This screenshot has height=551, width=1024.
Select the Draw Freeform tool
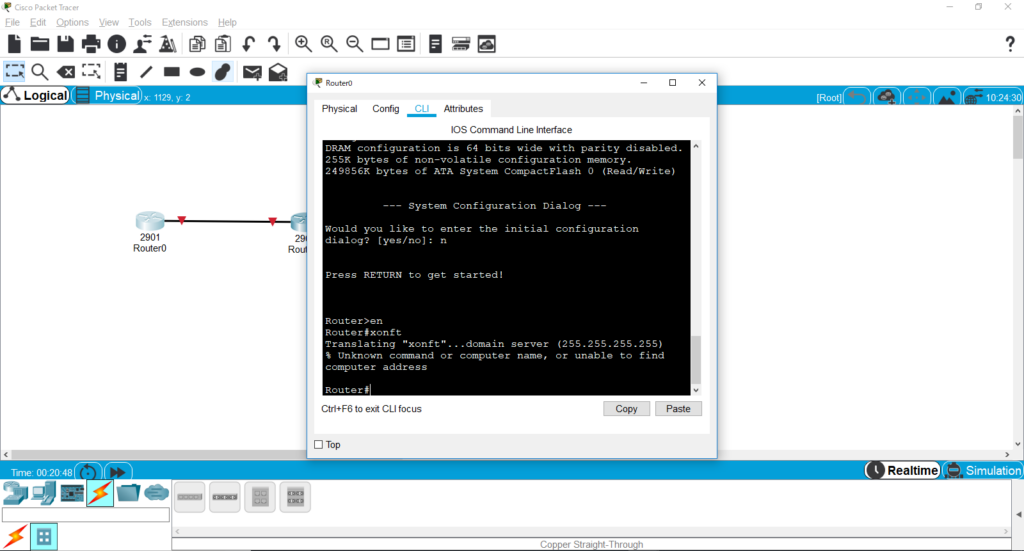tap(223, 71)
